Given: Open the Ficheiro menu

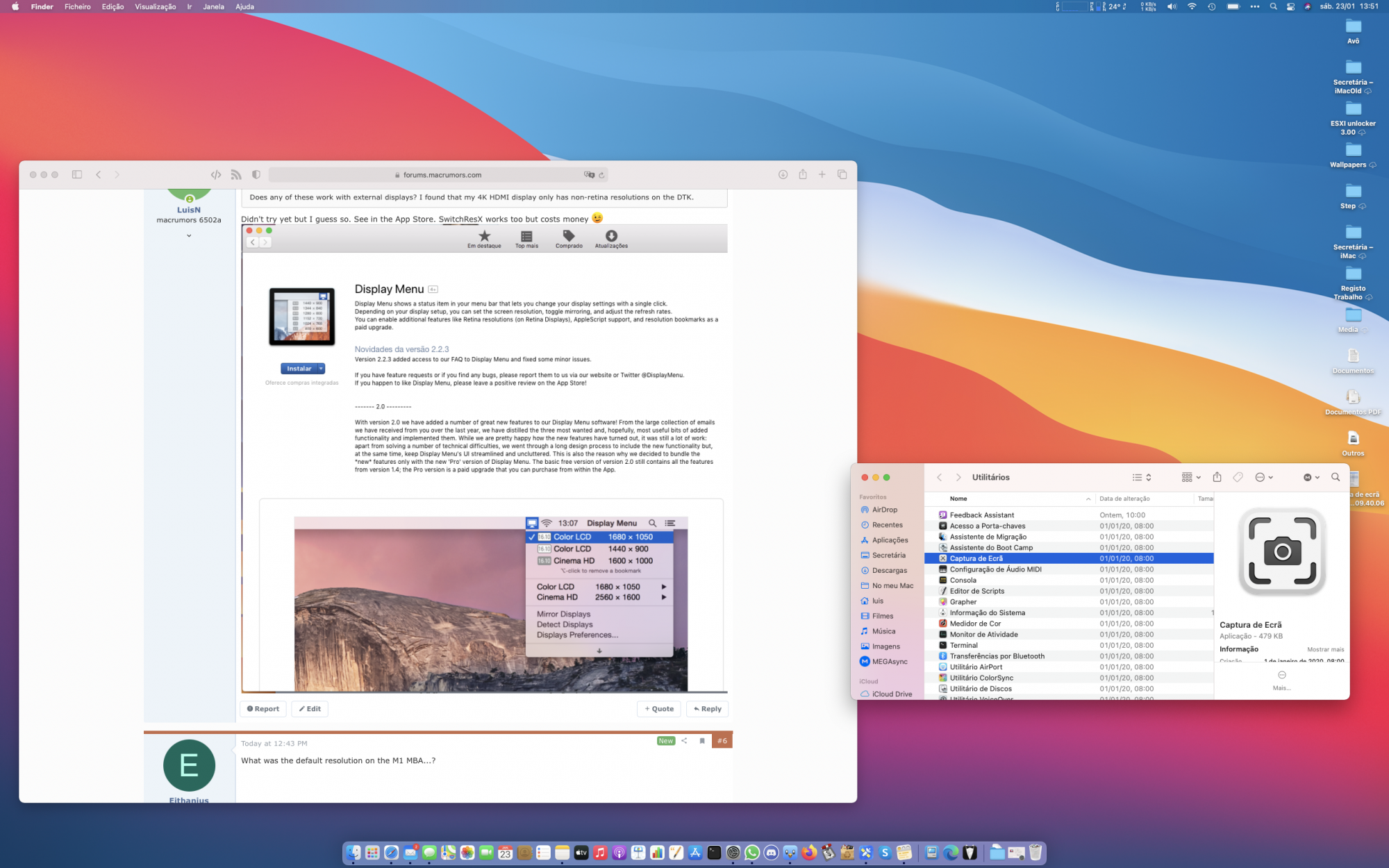Looking at the screenshot, I should coord(77,6).
